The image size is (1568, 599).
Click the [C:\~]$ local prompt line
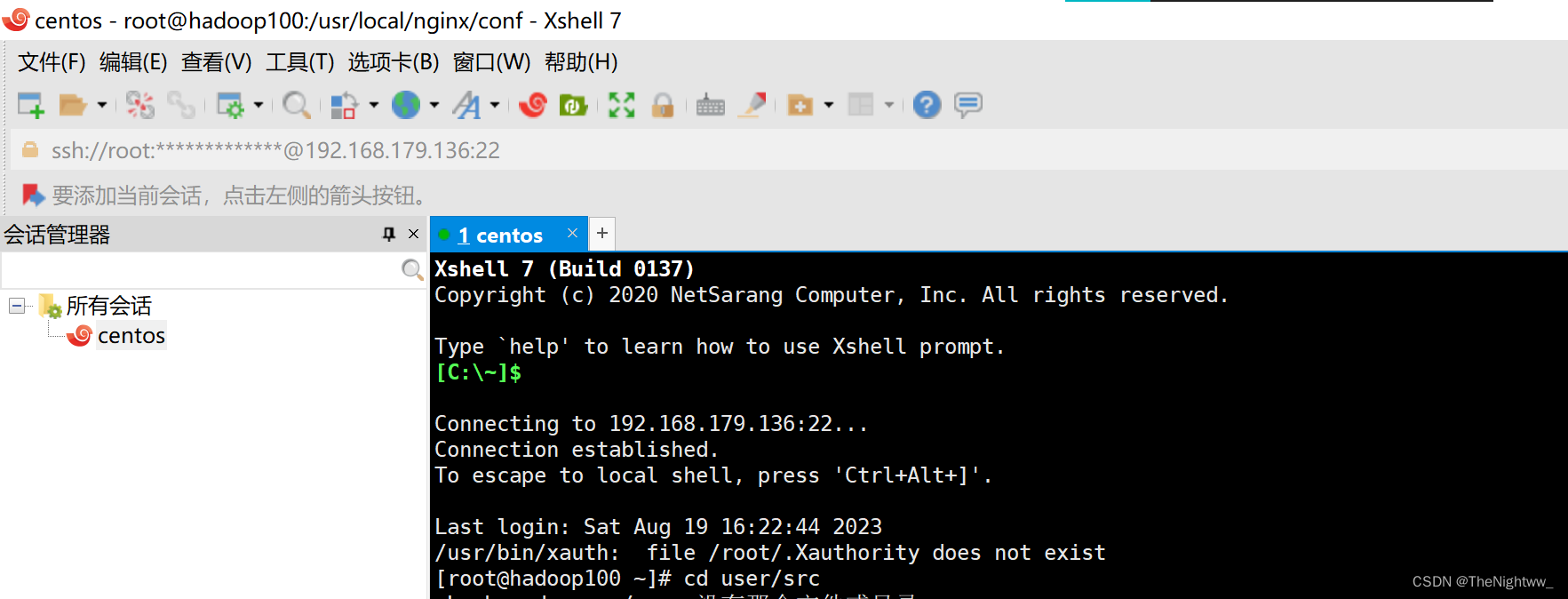[x=478, y=372]
